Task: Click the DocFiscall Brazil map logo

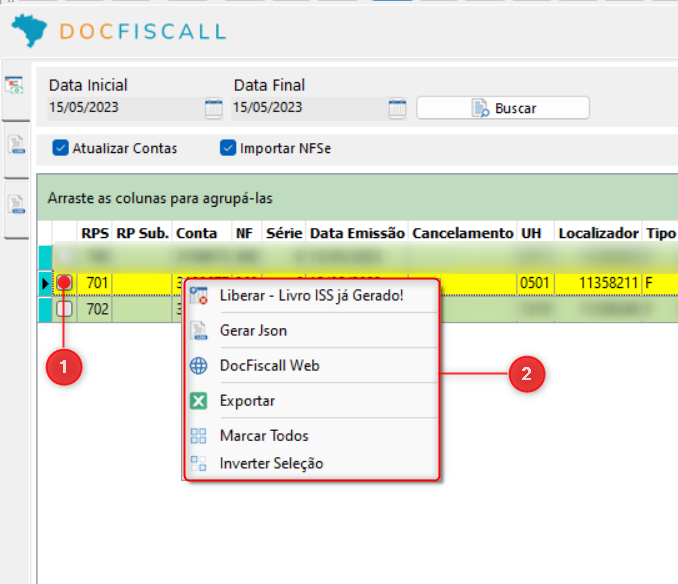Action: (29, 30)
